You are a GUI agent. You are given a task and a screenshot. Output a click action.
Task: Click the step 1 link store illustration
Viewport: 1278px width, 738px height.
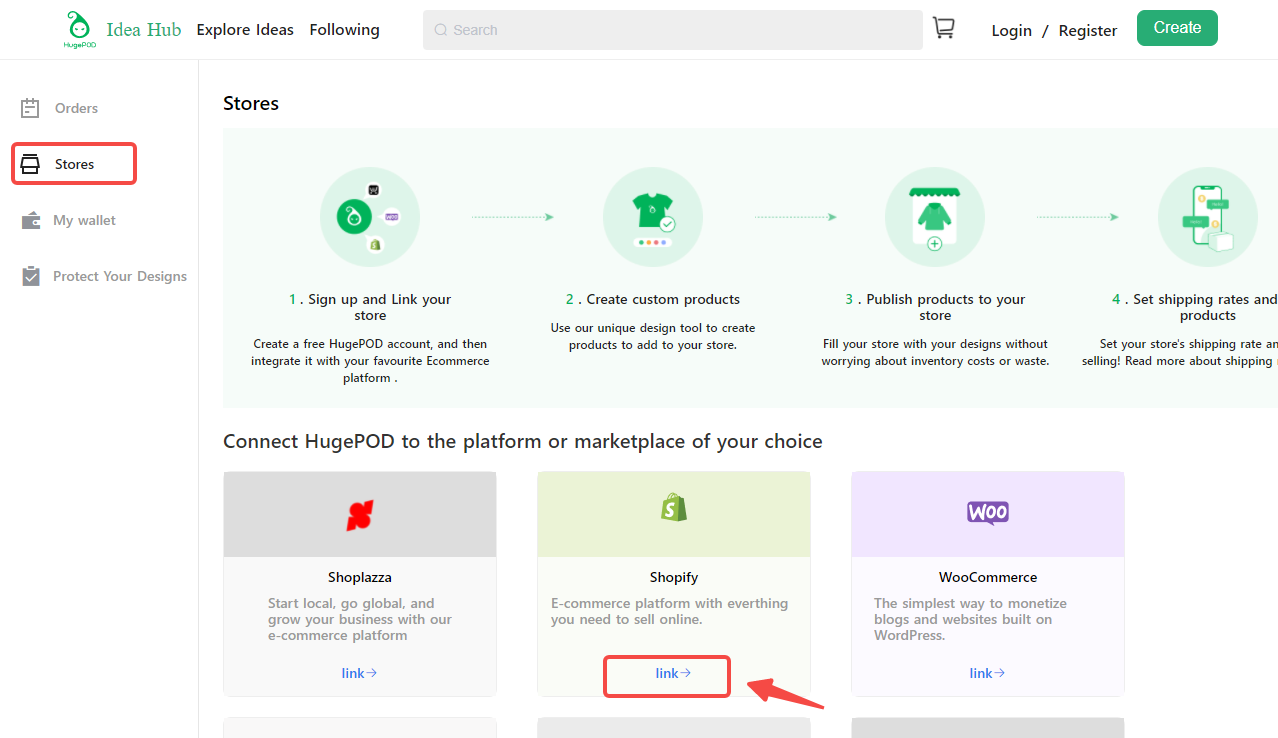[x=370, y=217]
